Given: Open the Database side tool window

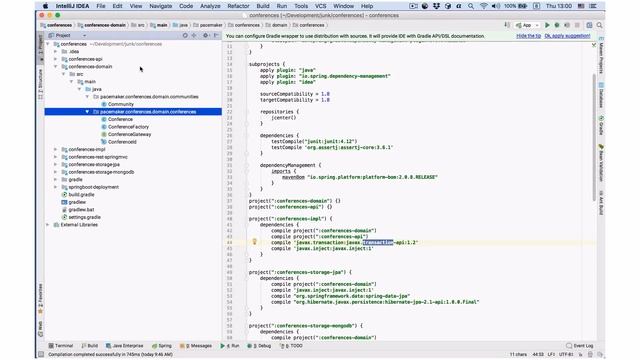Looking at the screenshot, I should click(x=601, y=95).
